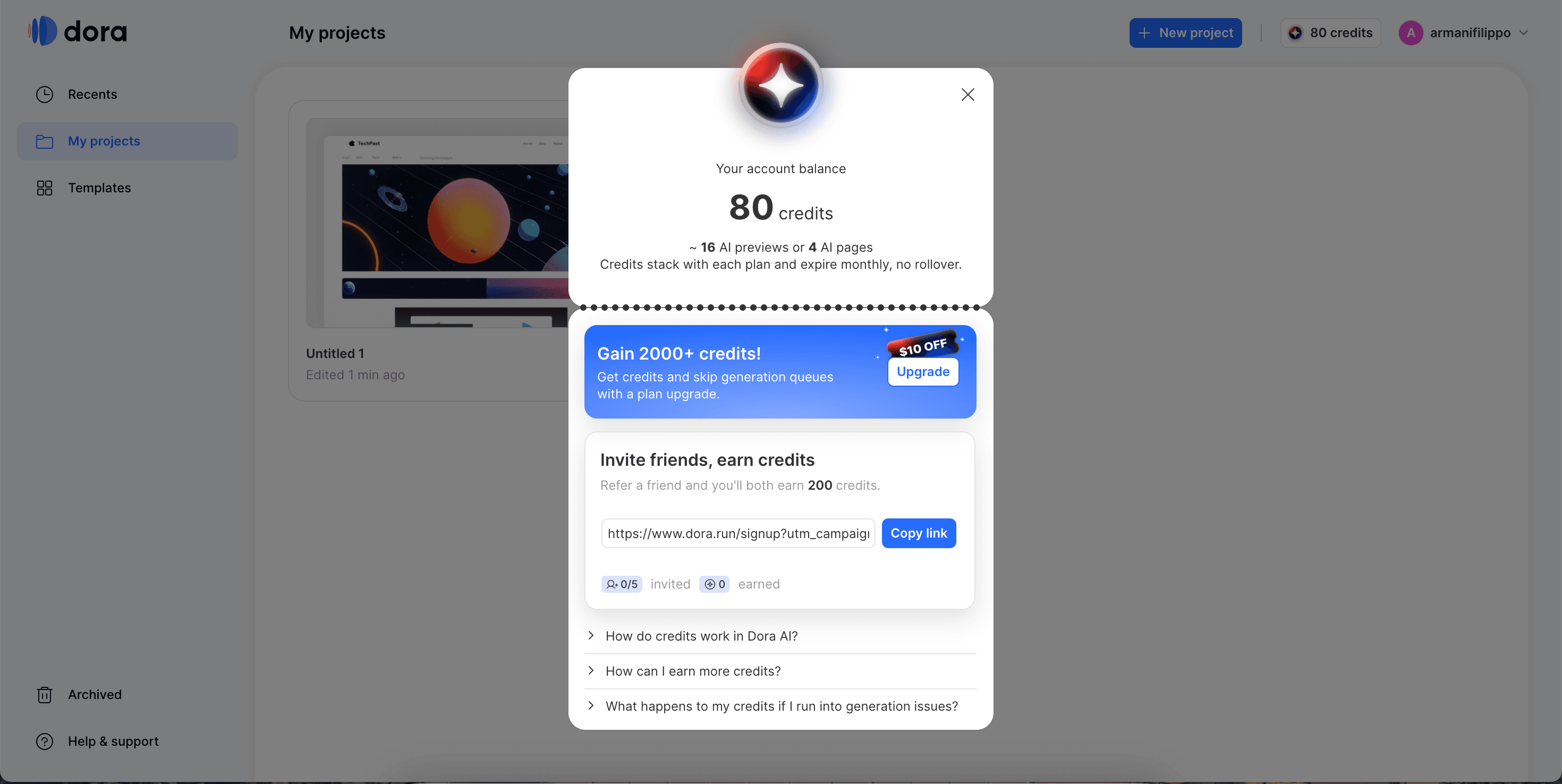Click the Templates grid icon
This screenshot has height=784, width=1562.
pos(44,188)
